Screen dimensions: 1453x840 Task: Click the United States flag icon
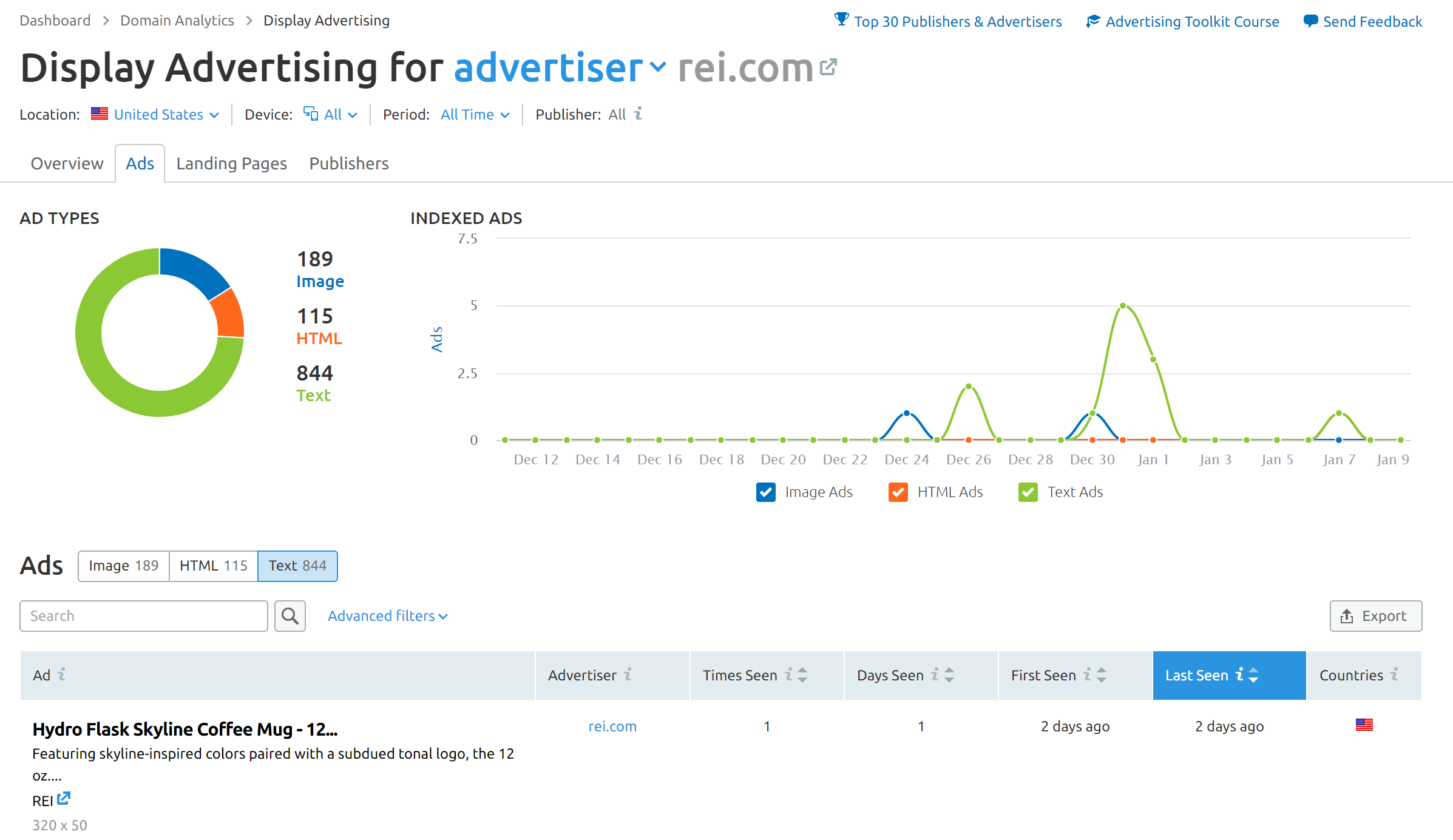(x=99, y=114)
